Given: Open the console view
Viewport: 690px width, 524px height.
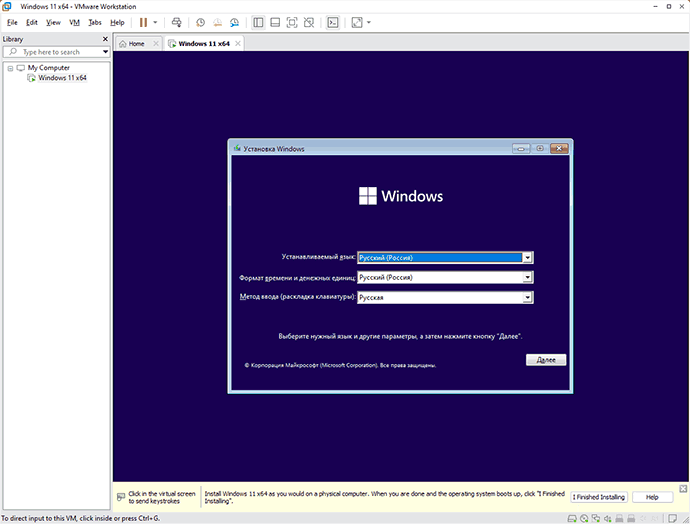Looking at the screenshot, I should point(333,22).
